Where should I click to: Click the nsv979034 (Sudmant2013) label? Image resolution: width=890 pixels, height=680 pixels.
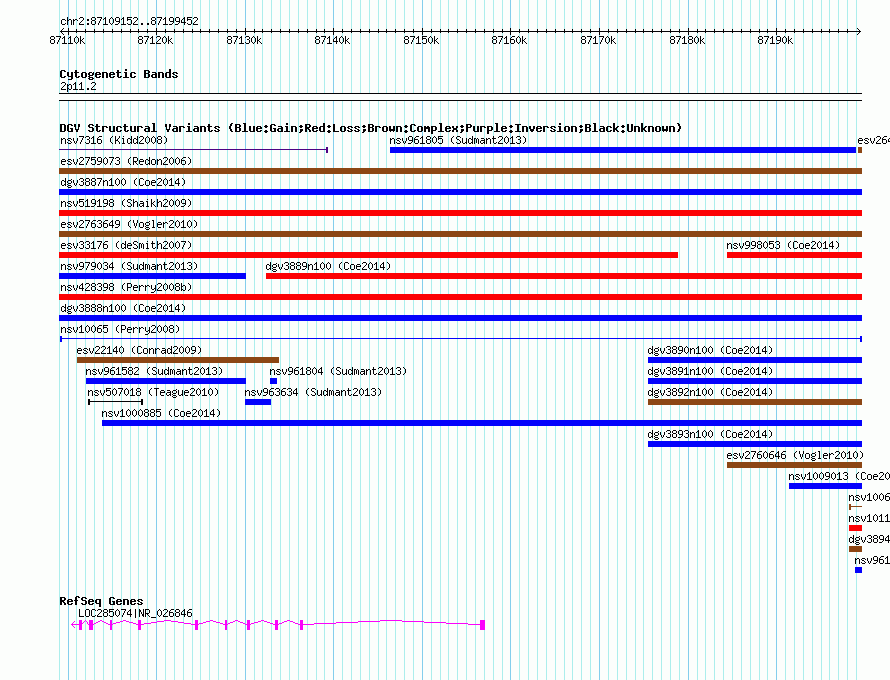pos(129,266)
